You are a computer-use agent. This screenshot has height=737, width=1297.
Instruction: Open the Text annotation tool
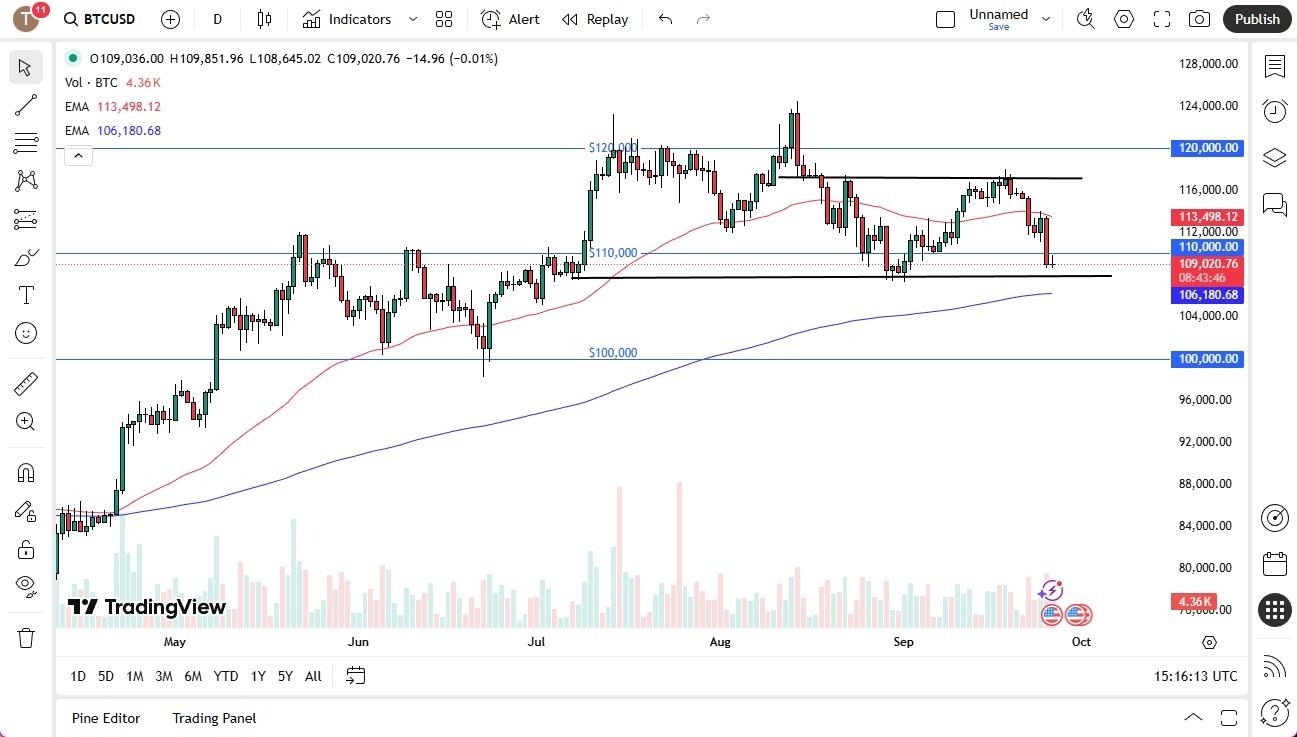25,294
